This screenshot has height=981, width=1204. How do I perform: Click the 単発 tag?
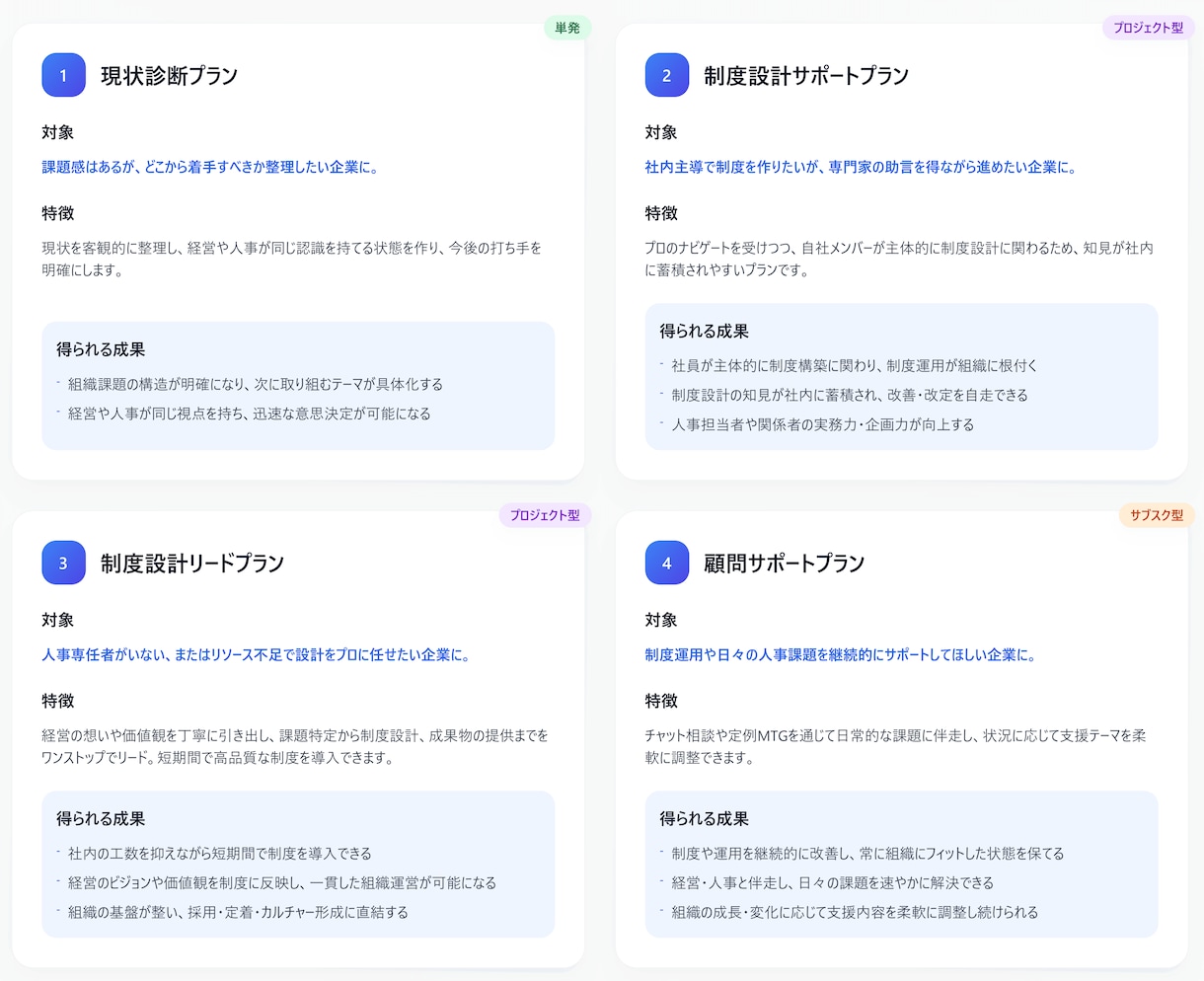point(567,28)
